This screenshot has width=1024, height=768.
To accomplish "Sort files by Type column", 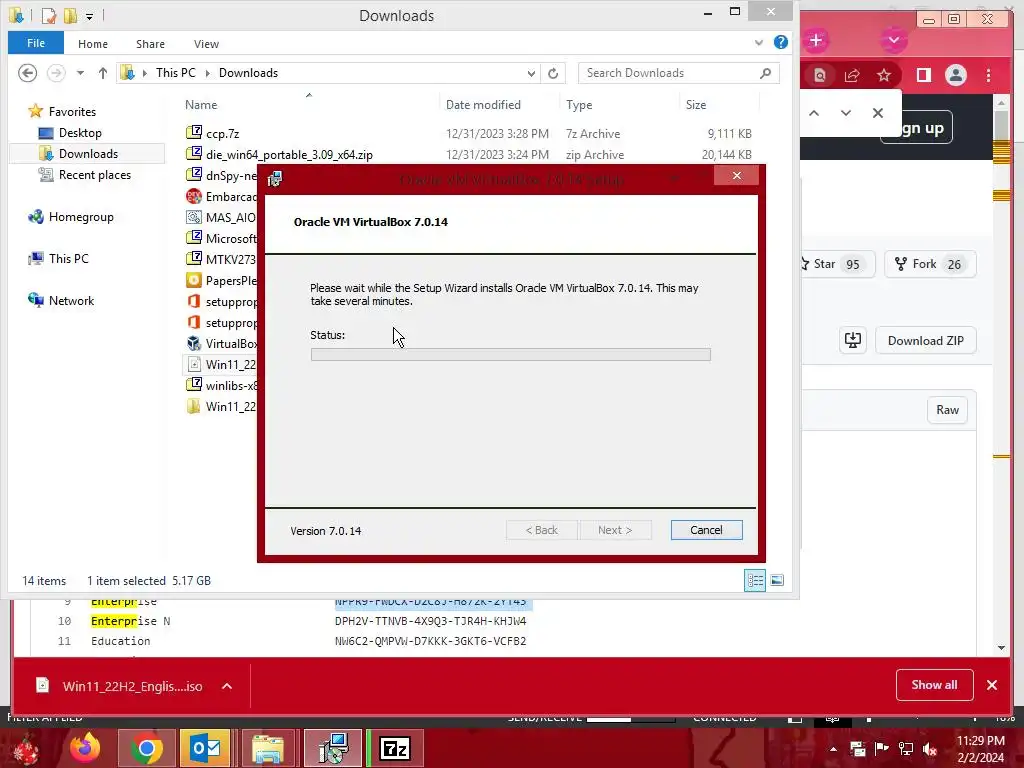I will point(579,104).
